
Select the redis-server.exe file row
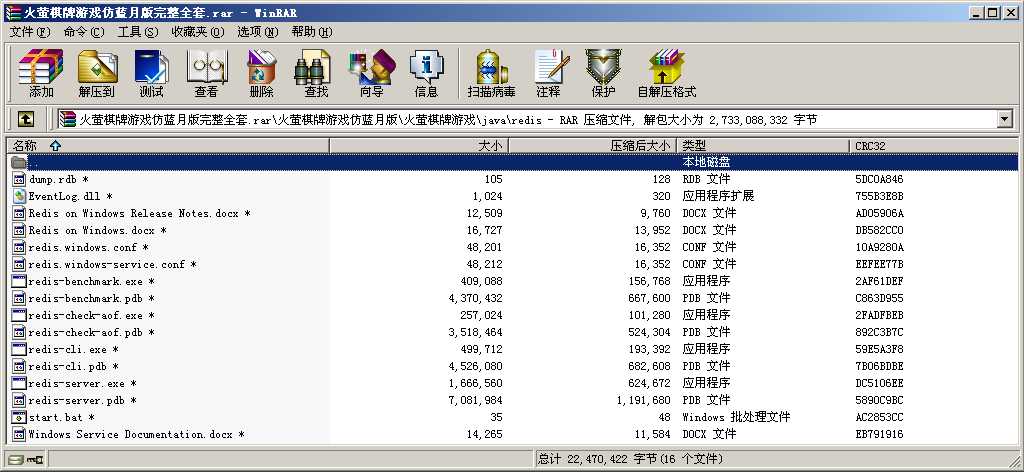click(x=512, y=383)
